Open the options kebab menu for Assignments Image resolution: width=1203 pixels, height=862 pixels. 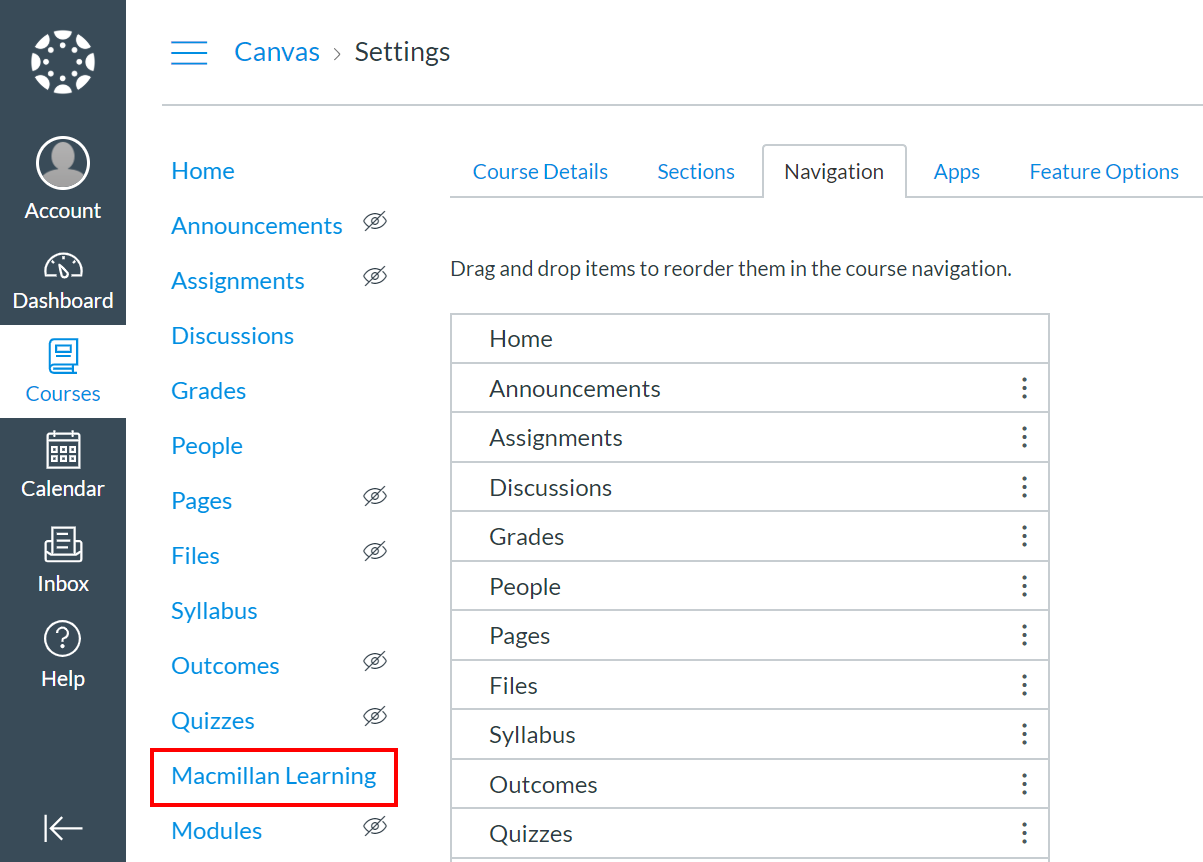(1024, 437)
